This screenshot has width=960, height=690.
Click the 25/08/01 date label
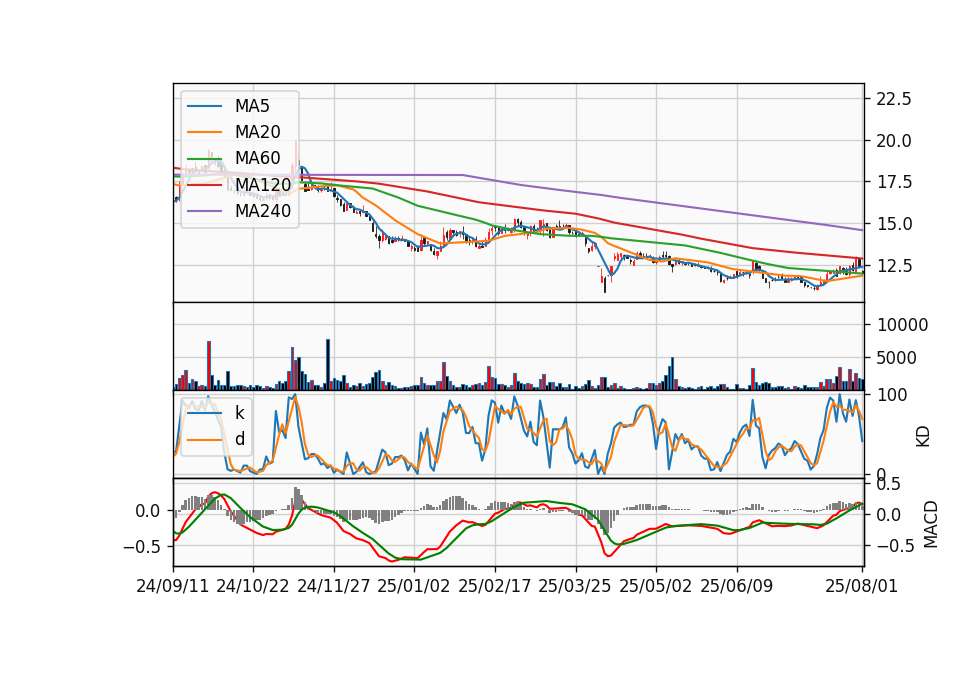[861, 586]
